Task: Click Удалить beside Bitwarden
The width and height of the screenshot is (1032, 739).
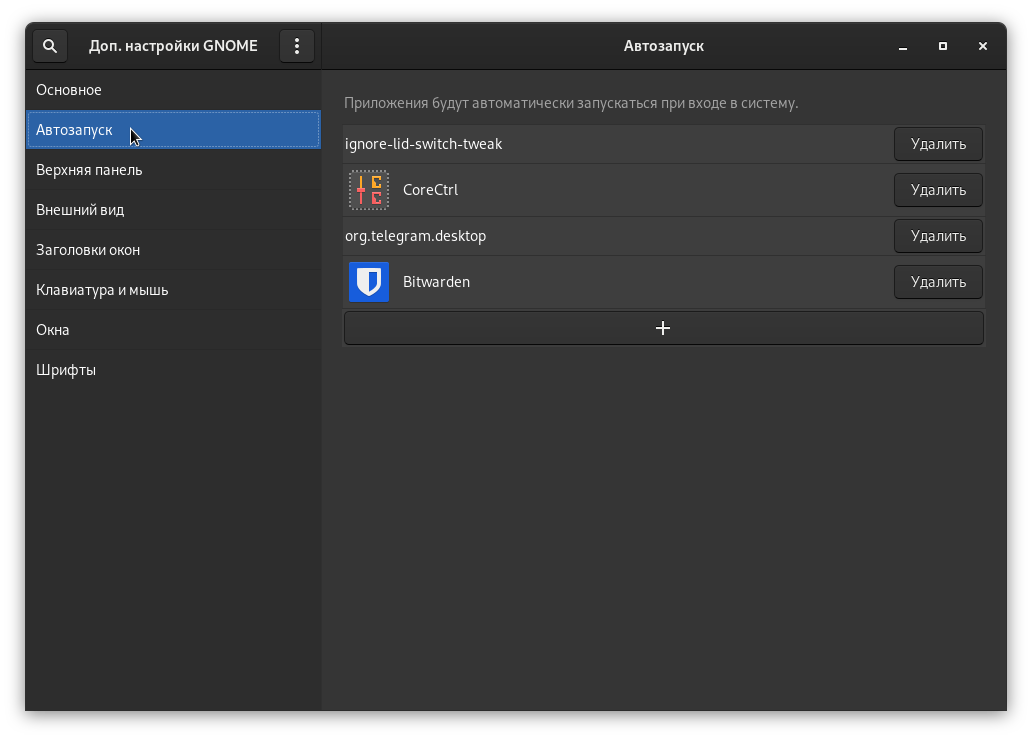Action: click(x=937, y=282)
